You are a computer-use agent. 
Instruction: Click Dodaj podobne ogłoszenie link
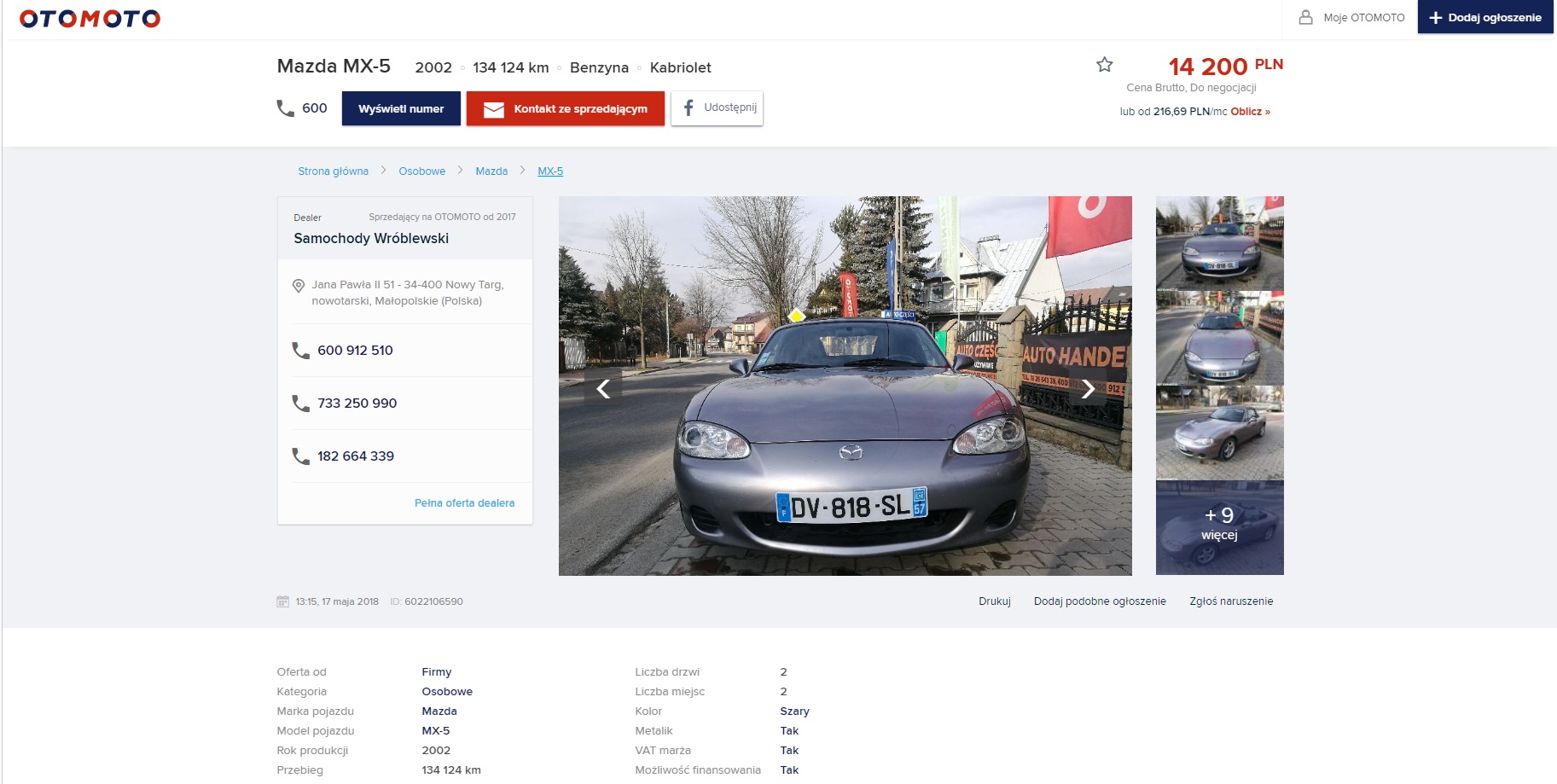click(x=1100, y=601)
